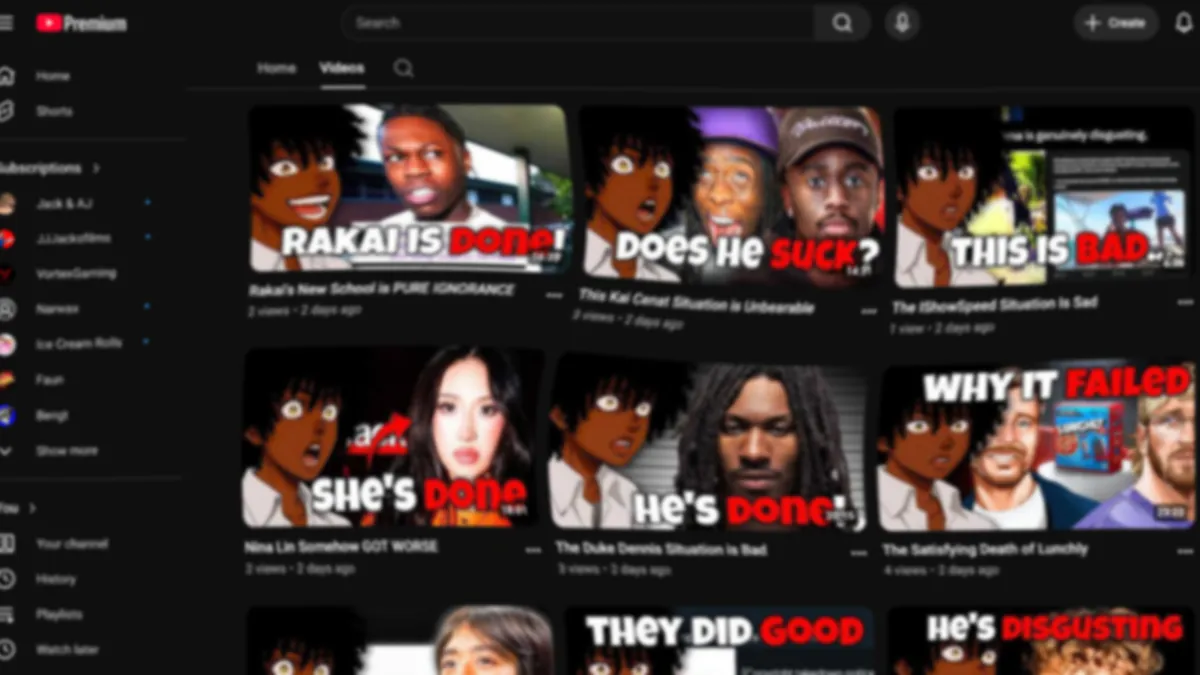Open title Rakai's New School is PURE IGNORANCE
The image size is (1200, 675).
(x=382, y=289)
